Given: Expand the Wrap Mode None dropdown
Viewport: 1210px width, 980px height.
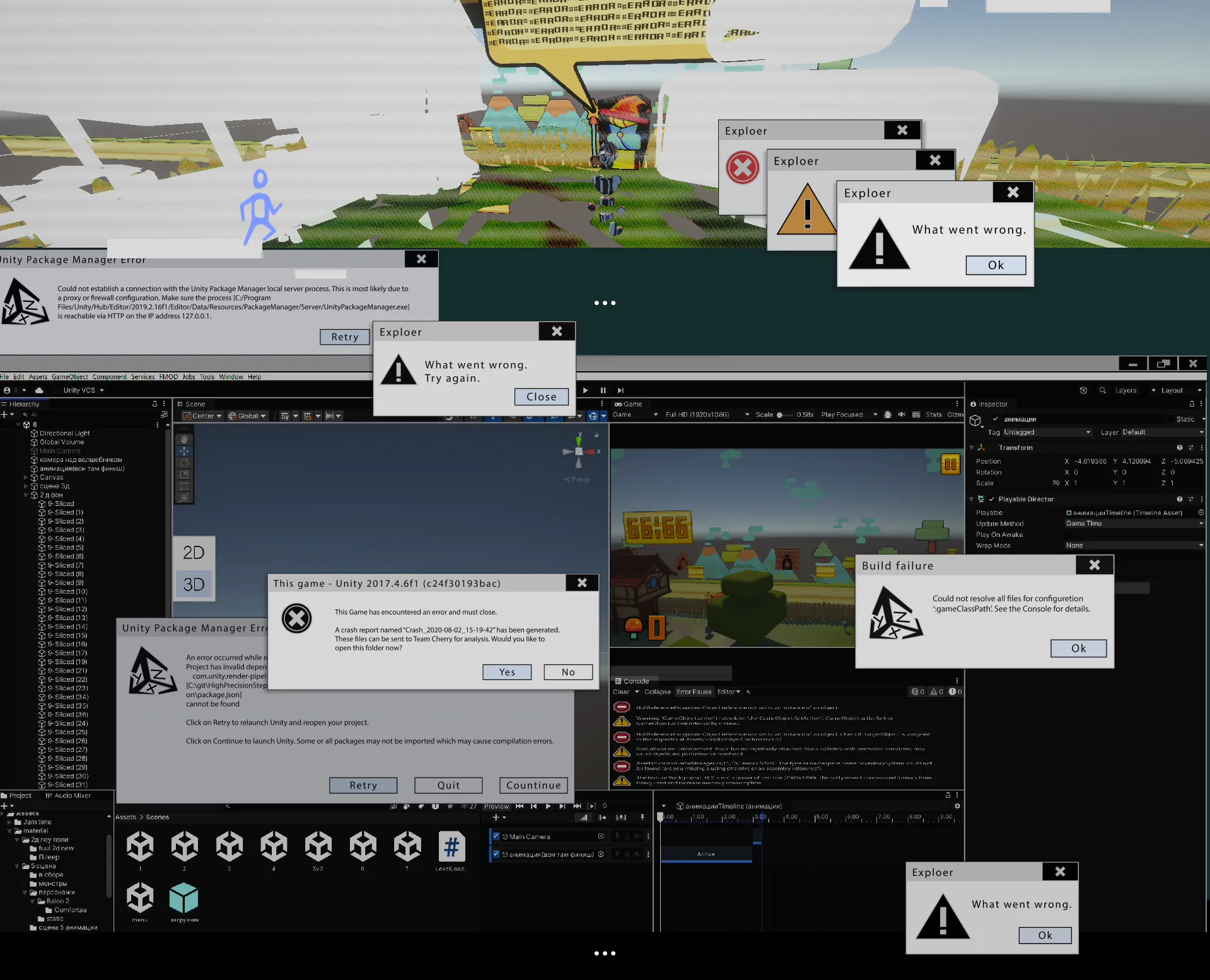Looking at the screenshot, I should [x=1134, y=546].
